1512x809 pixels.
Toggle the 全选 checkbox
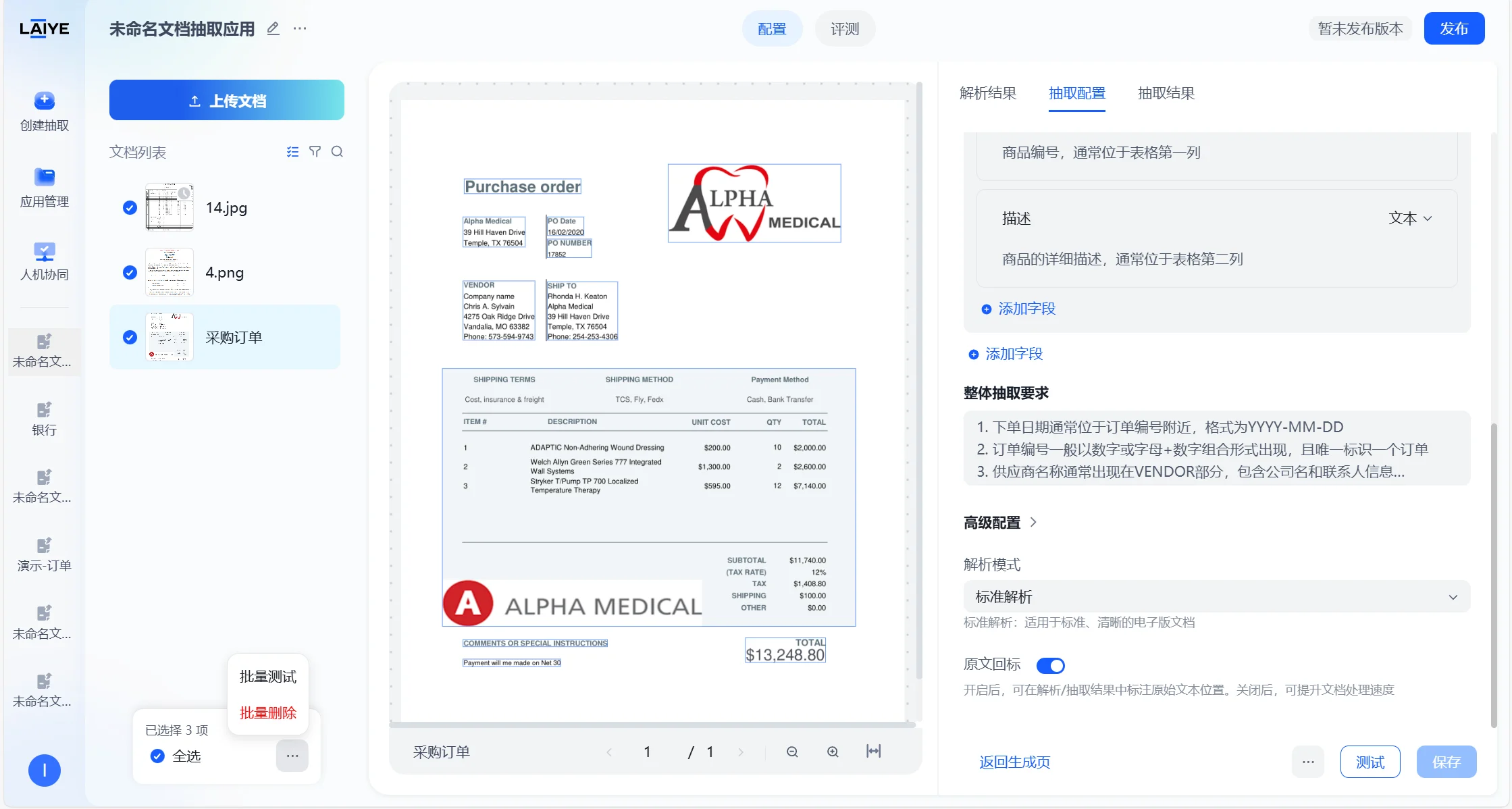(x=157, y=756)
